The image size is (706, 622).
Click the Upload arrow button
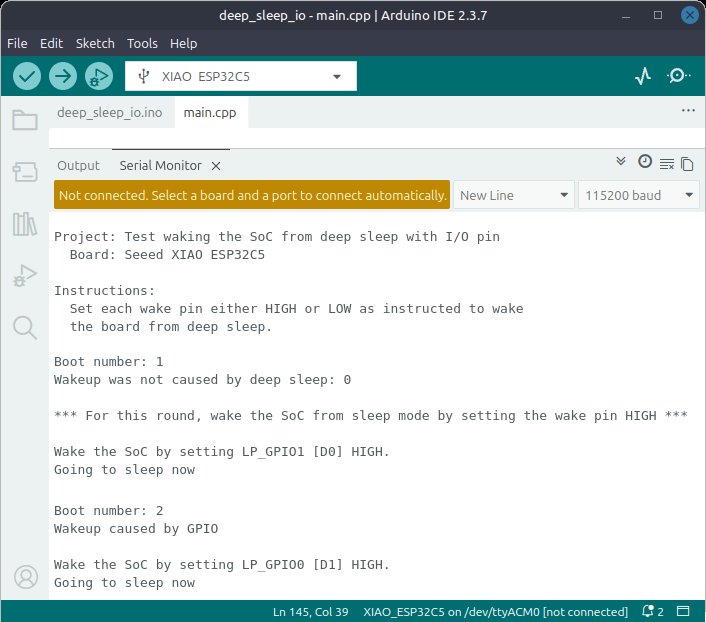pyautogui.click(x=63, y=76)
